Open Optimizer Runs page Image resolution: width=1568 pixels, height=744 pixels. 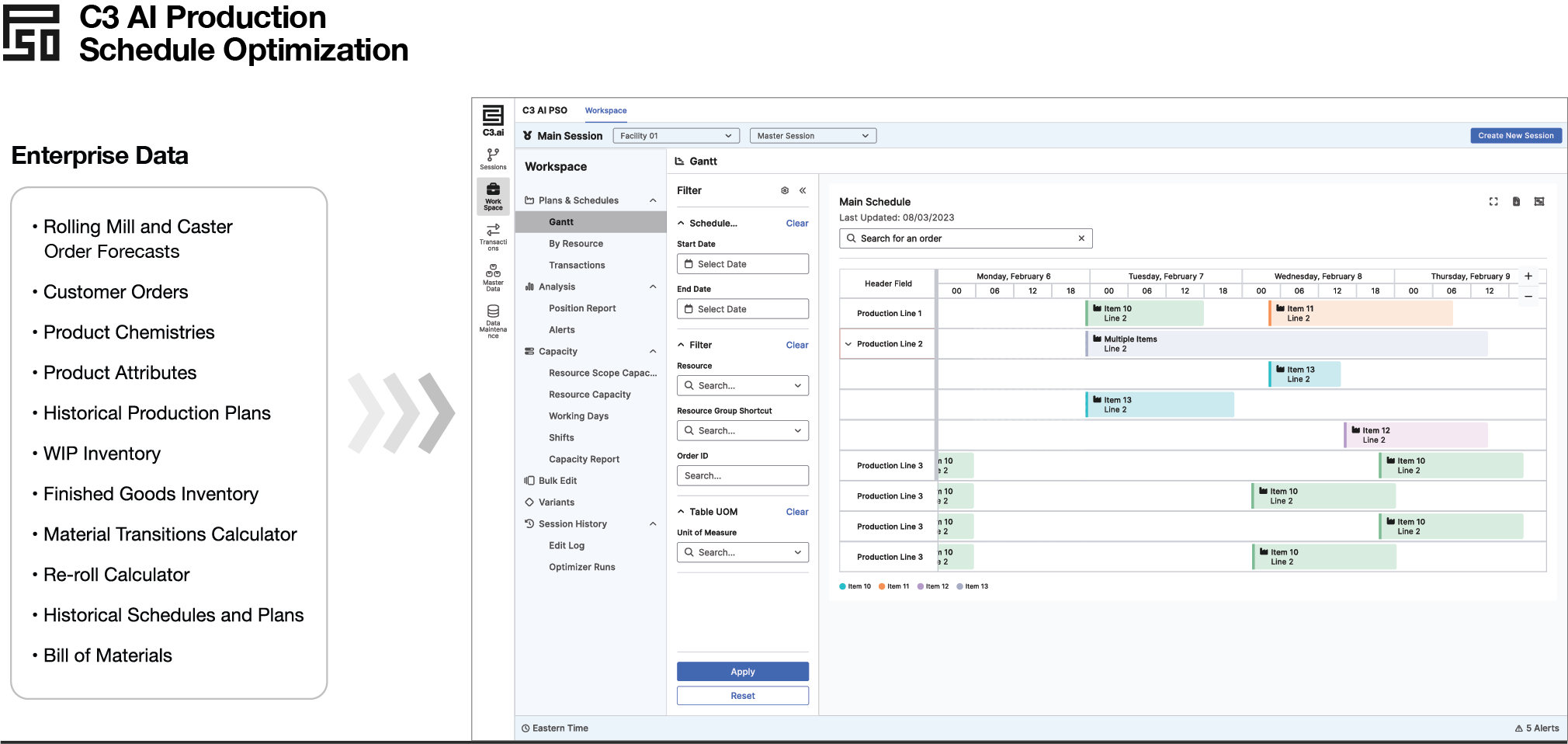pyautogui.click(x=582, y=567)
